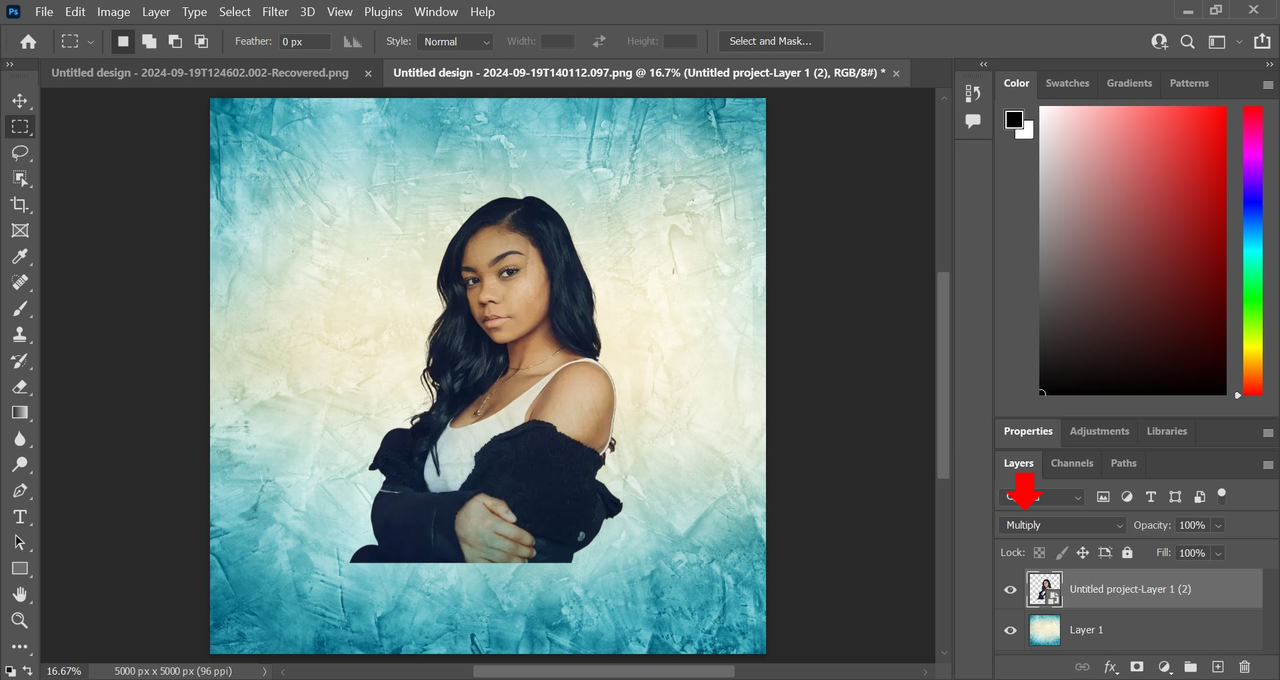The width and height of the screenshot is (1280, 680).
Task: Delete layer with trash icon
Action: (x=1244, y=666)
